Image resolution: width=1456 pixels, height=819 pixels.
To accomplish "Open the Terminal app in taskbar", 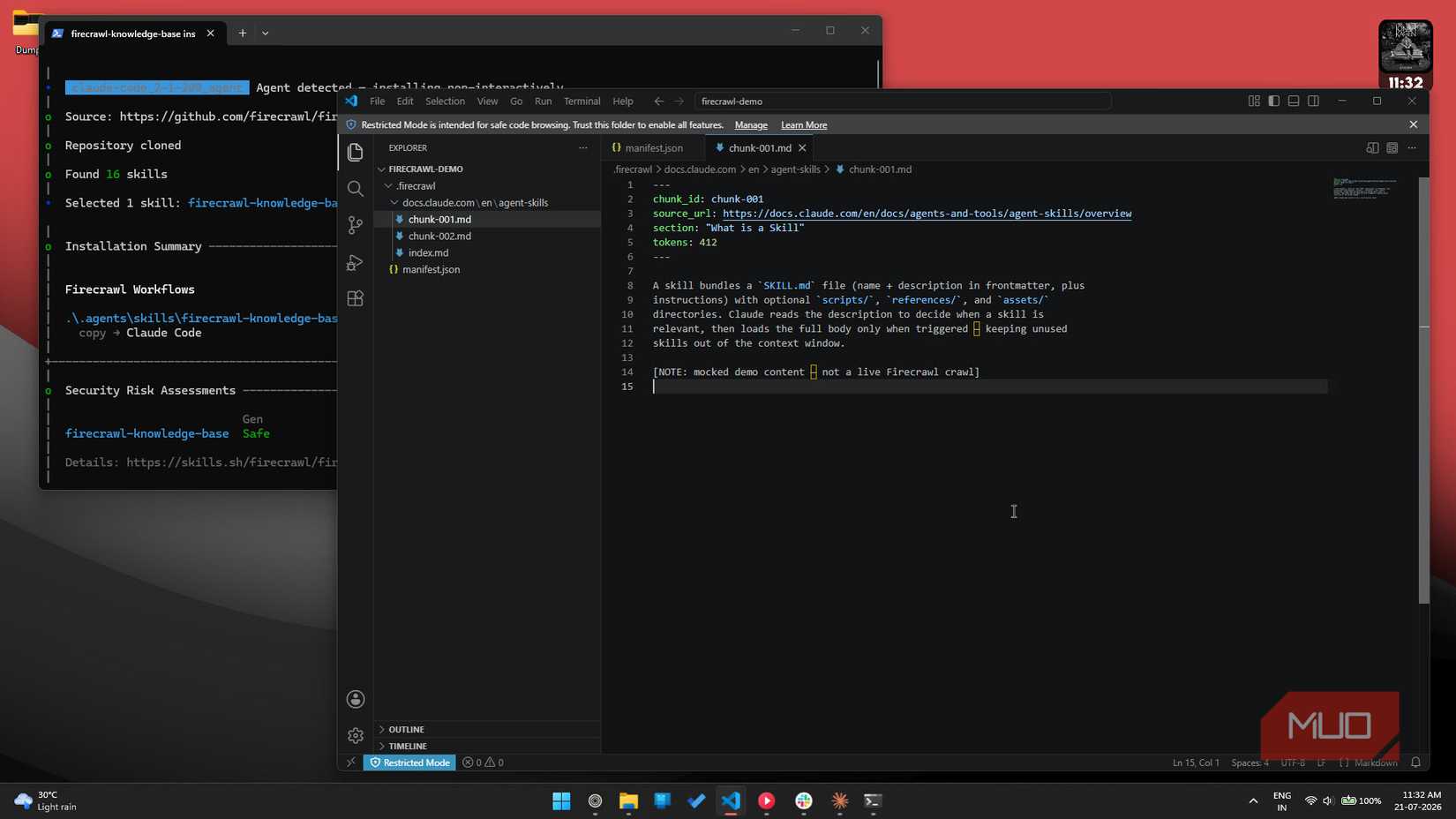I will click(x=873, y=800).
